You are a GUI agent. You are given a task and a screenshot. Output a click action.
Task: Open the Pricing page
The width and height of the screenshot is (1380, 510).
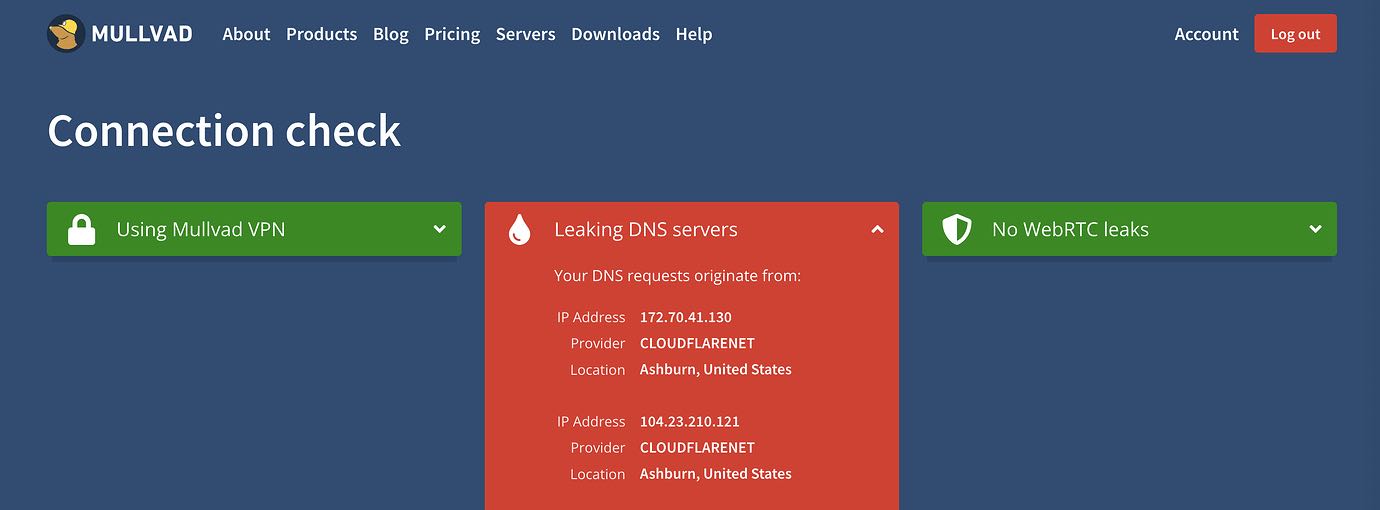452,34
